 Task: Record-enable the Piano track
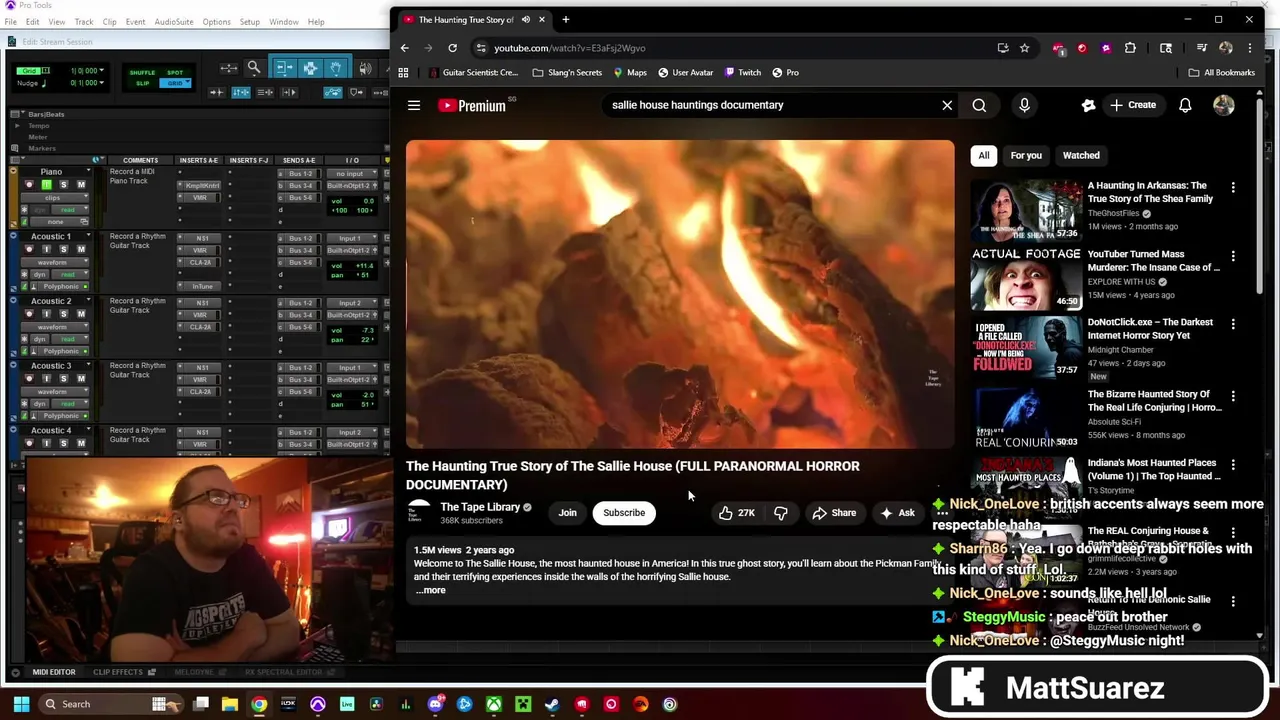29,185
